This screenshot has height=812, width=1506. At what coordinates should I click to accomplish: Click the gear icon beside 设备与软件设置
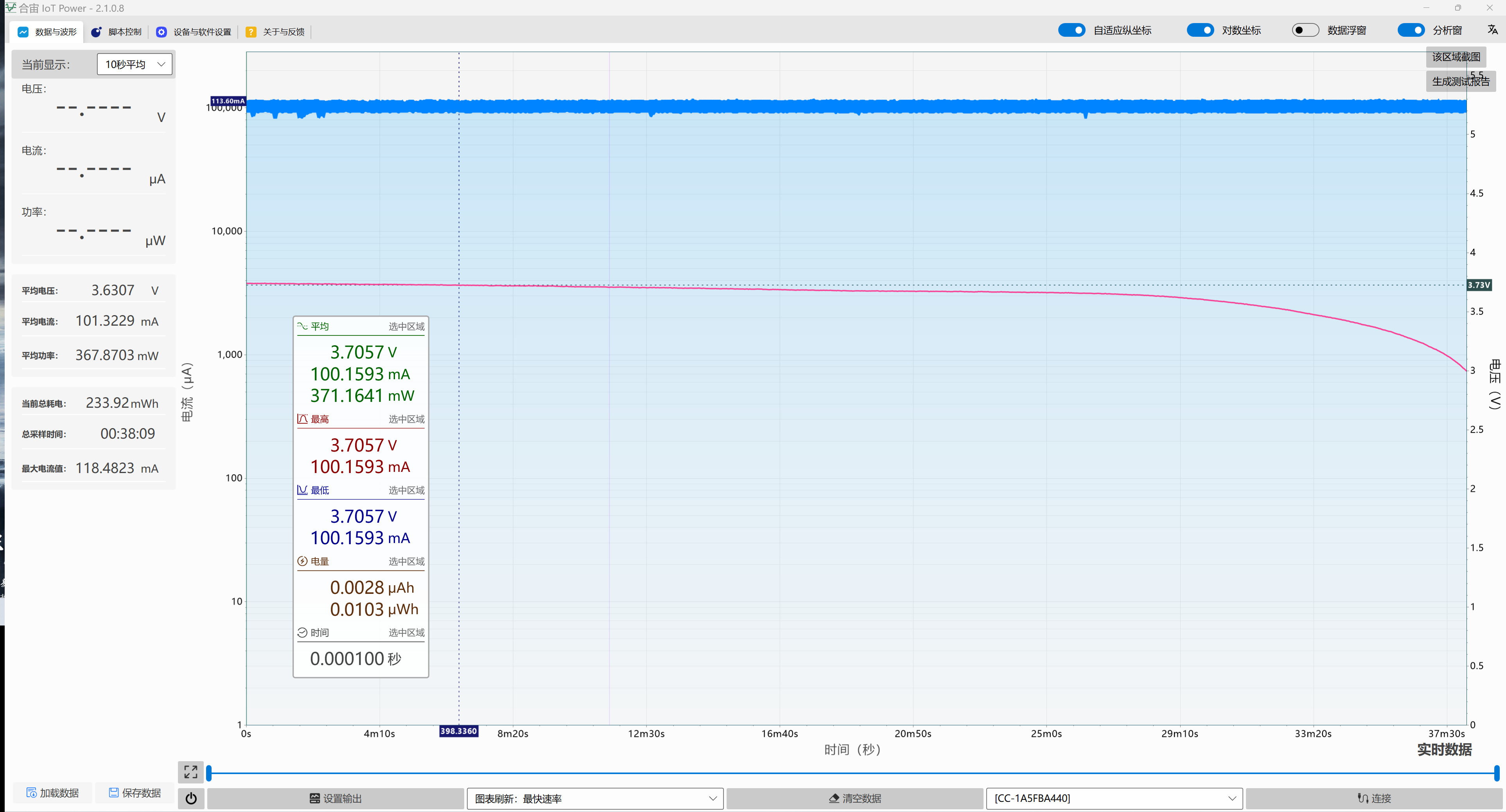(162, 32)
